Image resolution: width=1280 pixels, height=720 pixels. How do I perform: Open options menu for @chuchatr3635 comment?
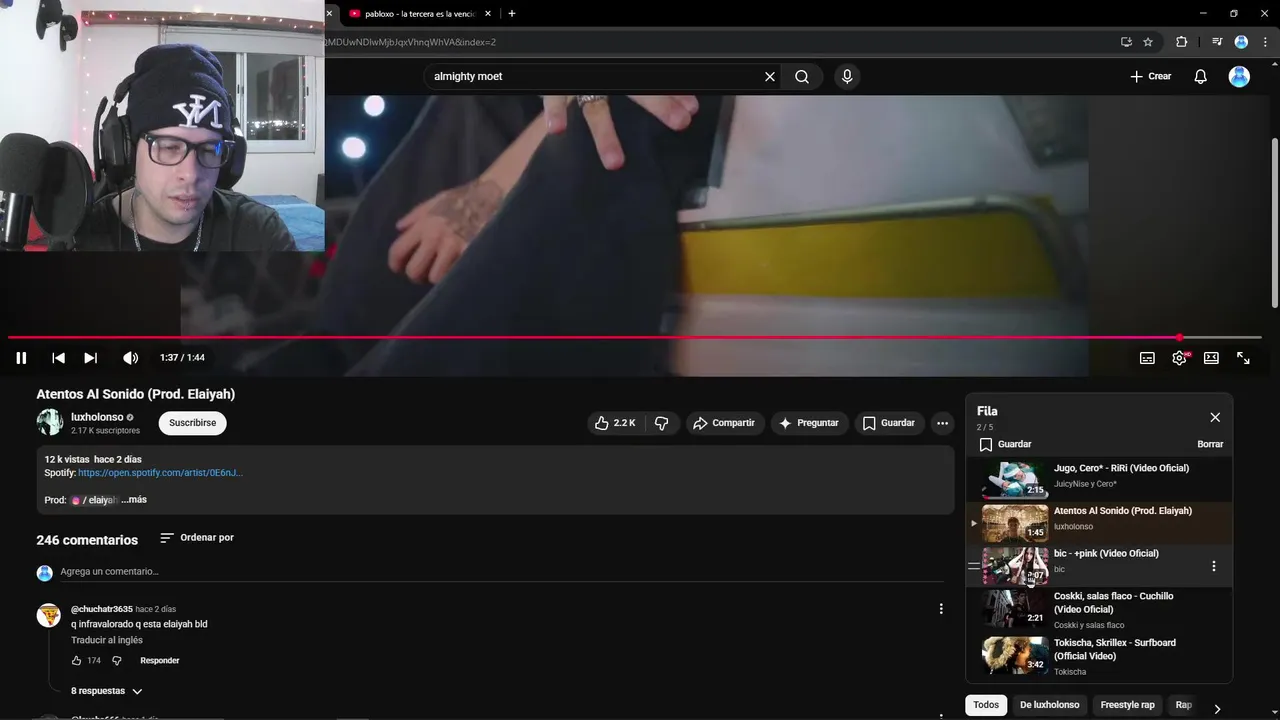tap(941, 609)
